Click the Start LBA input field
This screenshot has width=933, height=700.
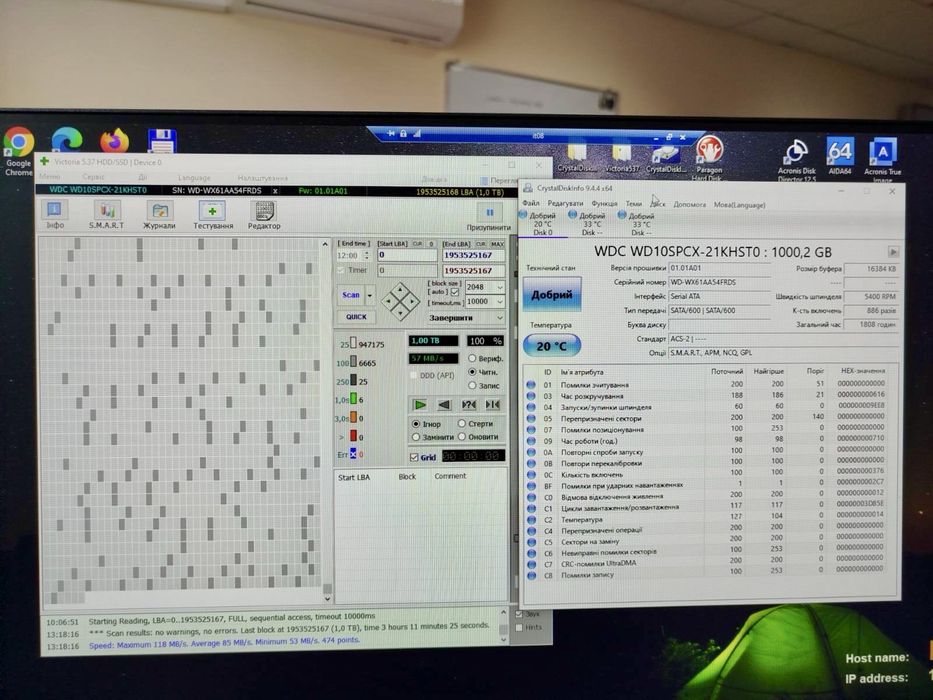point(408,255)
